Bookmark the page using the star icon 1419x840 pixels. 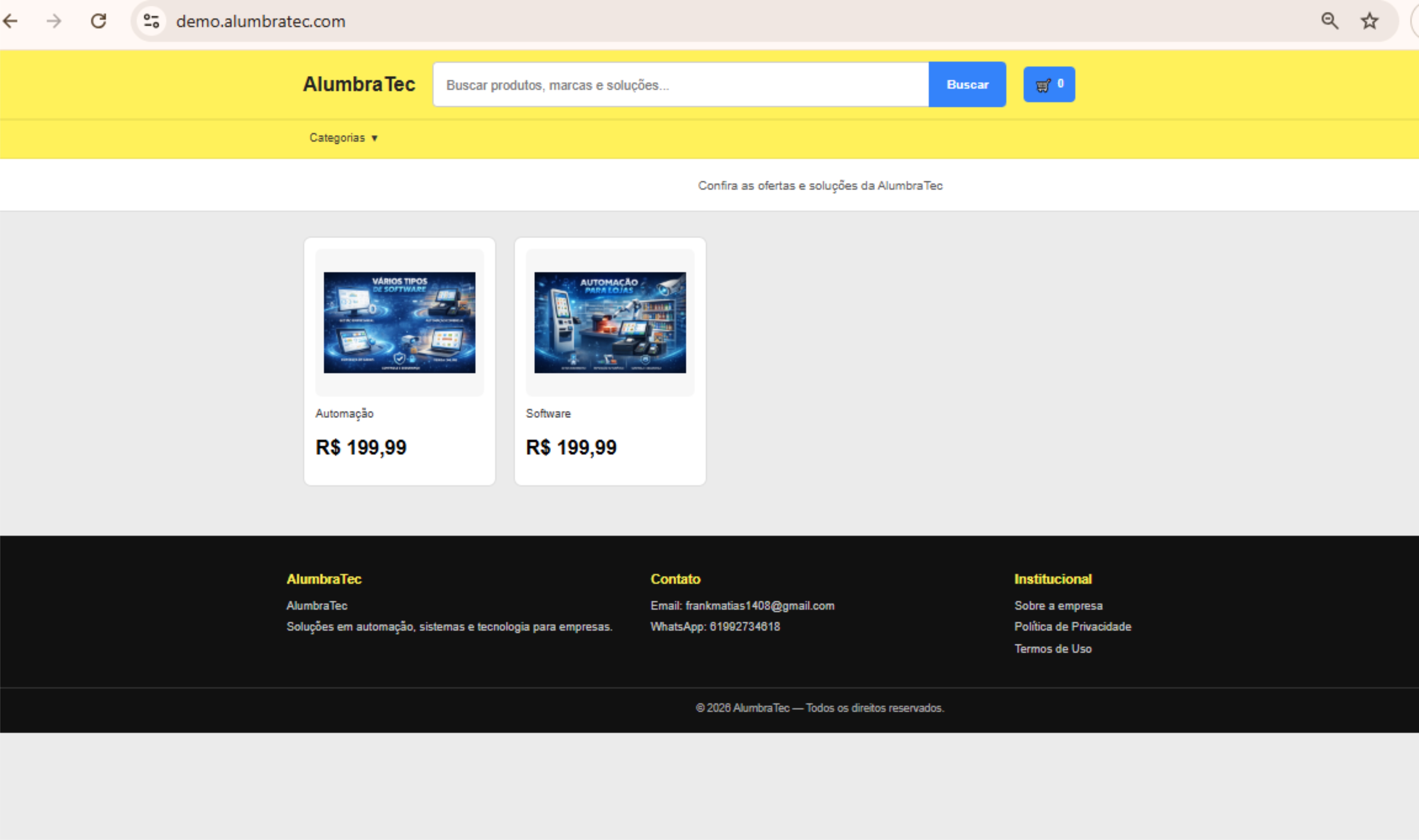[x=1369, y=21]
